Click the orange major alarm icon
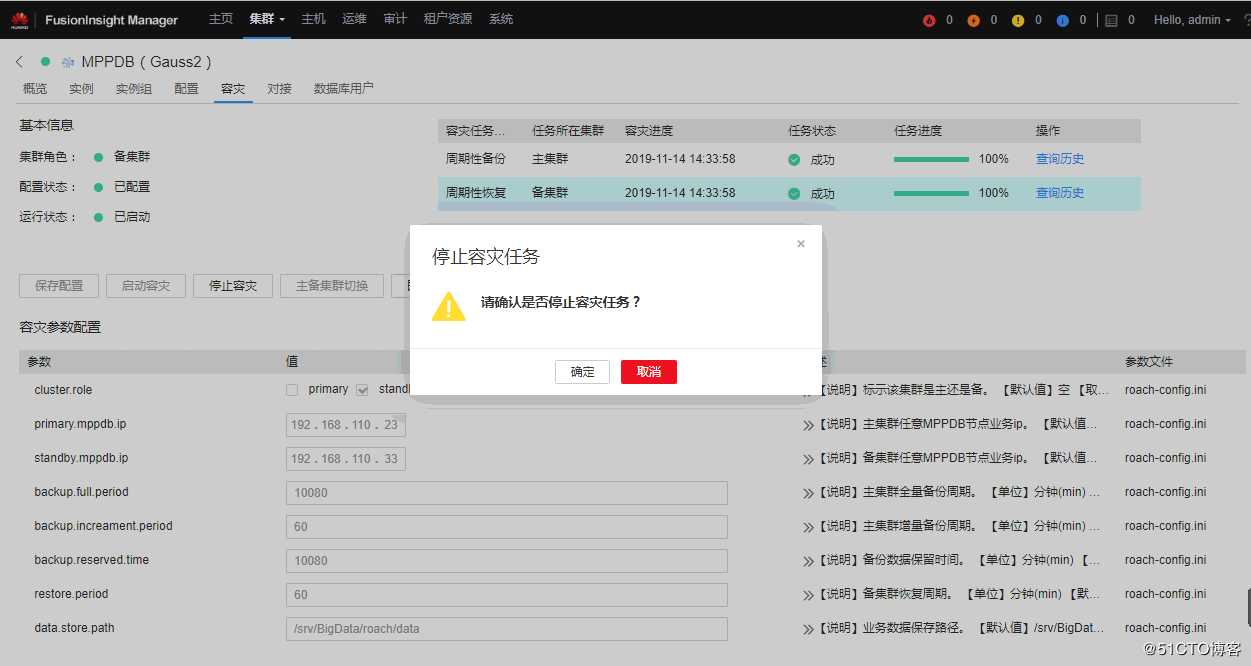Viewport: 1251px width, 666px height. pos(974,18)
